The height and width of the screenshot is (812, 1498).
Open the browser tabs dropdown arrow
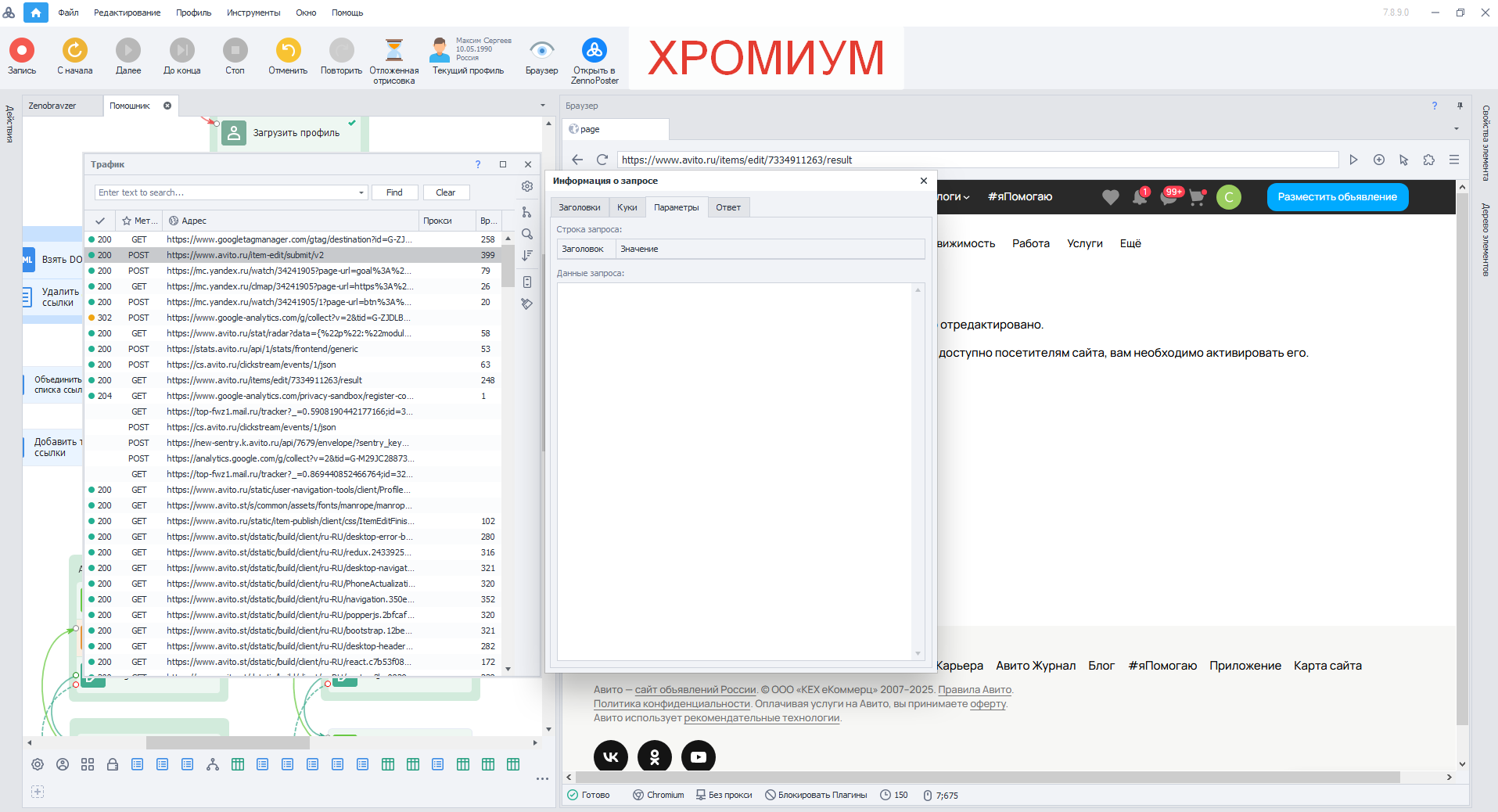click(1457, 129)
